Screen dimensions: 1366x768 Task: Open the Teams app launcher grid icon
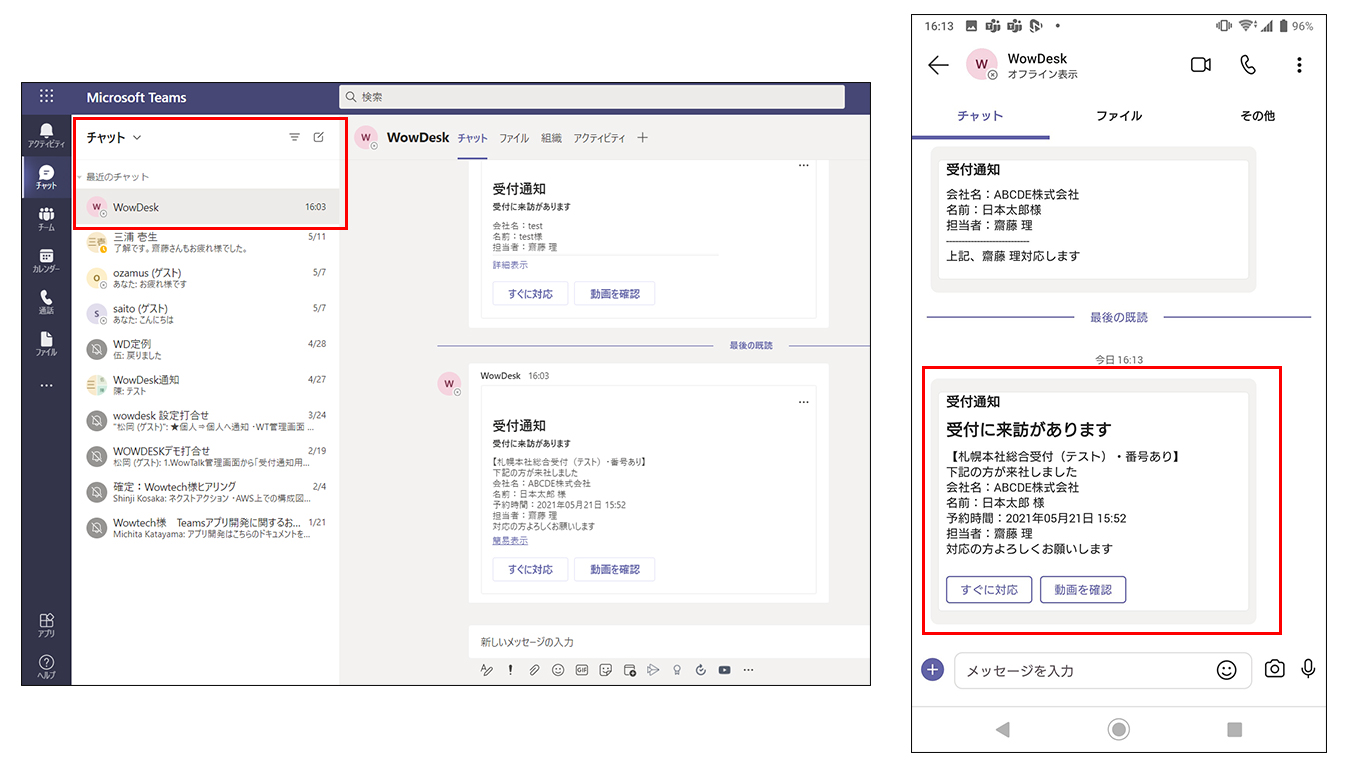46,97
